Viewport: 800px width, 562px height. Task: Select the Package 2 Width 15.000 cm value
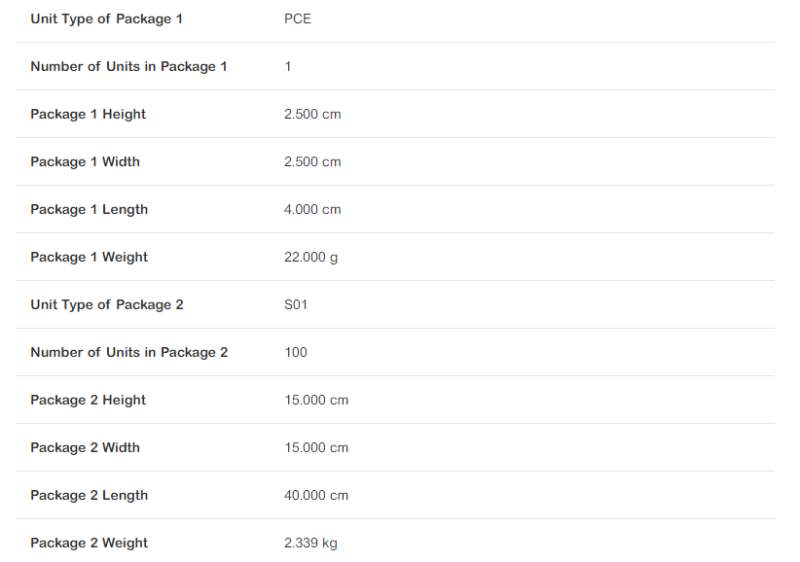click(x=316, y=447)
